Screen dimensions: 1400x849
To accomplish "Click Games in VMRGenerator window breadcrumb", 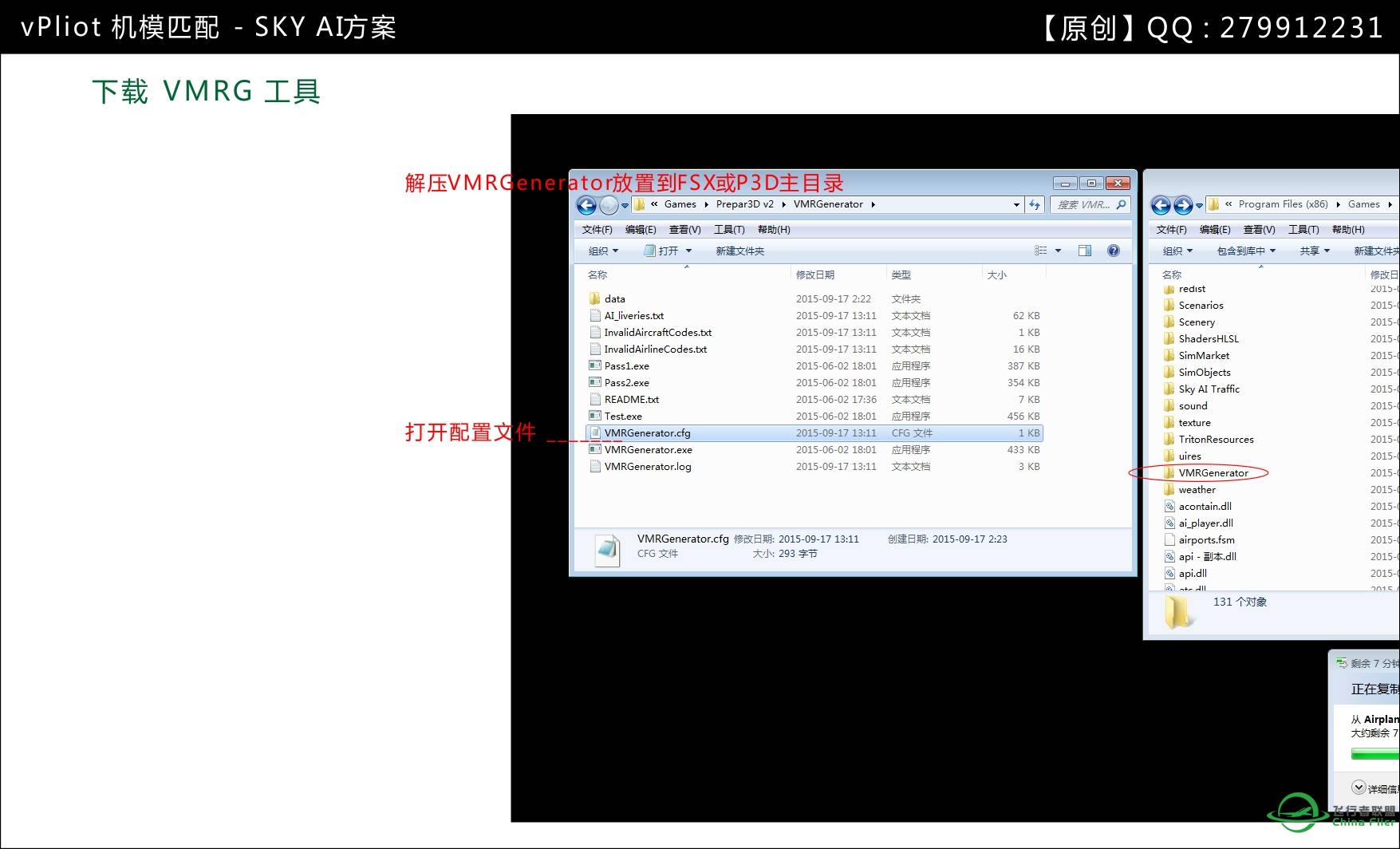I will 680,204.
